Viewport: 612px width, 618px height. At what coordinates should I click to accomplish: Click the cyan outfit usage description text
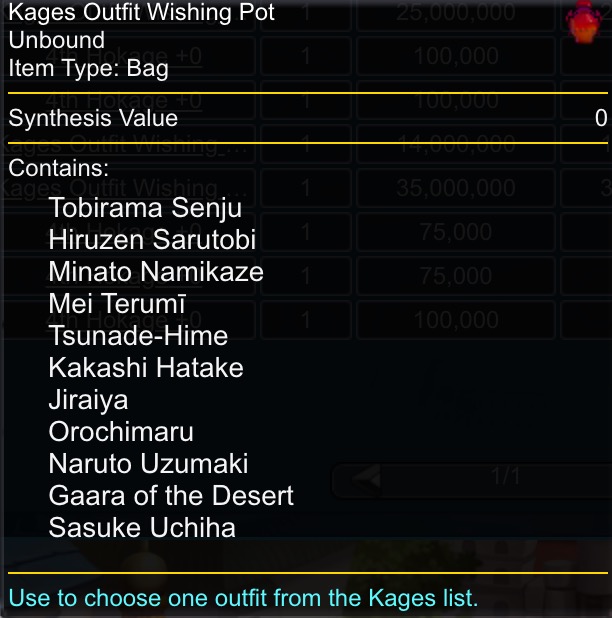tap(243, 599)
